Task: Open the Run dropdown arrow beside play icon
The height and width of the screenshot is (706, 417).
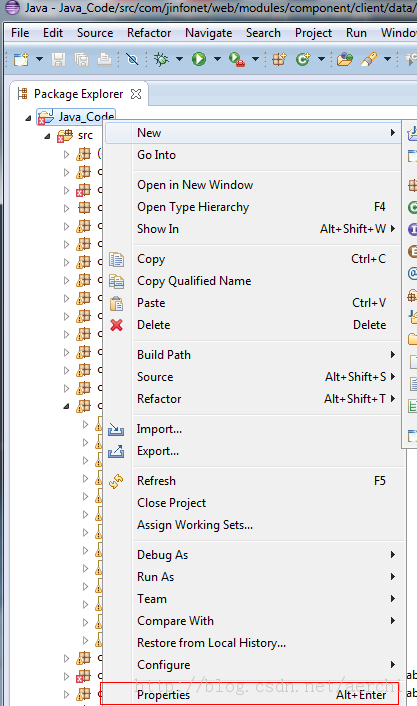Action: pos(217,59)
